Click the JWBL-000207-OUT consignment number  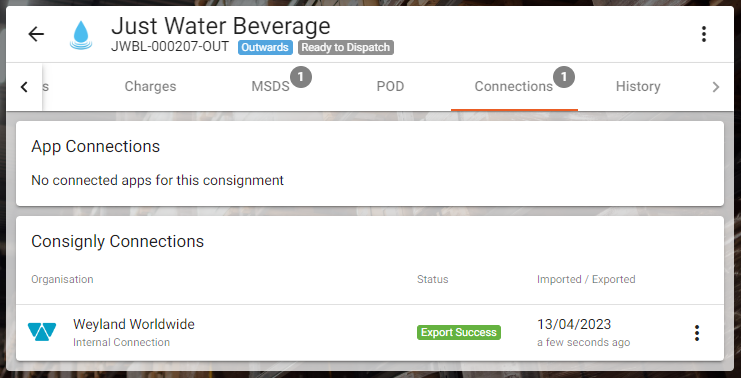click(x=170, y=47)
